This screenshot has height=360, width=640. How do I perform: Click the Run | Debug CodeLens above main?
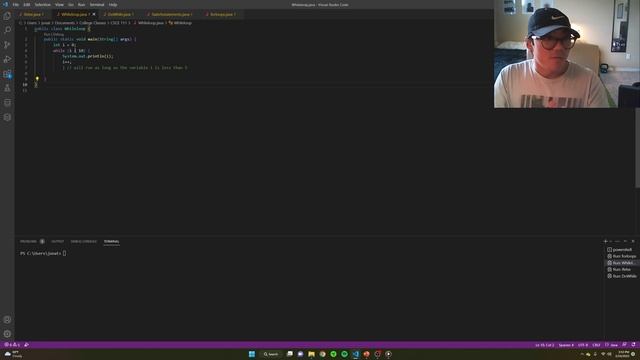(53, 34)
